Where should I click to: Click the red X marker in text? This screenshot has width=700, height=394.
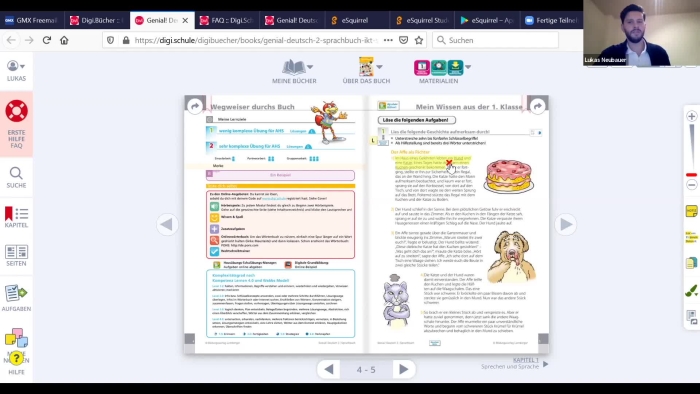[x=449, y=163]
